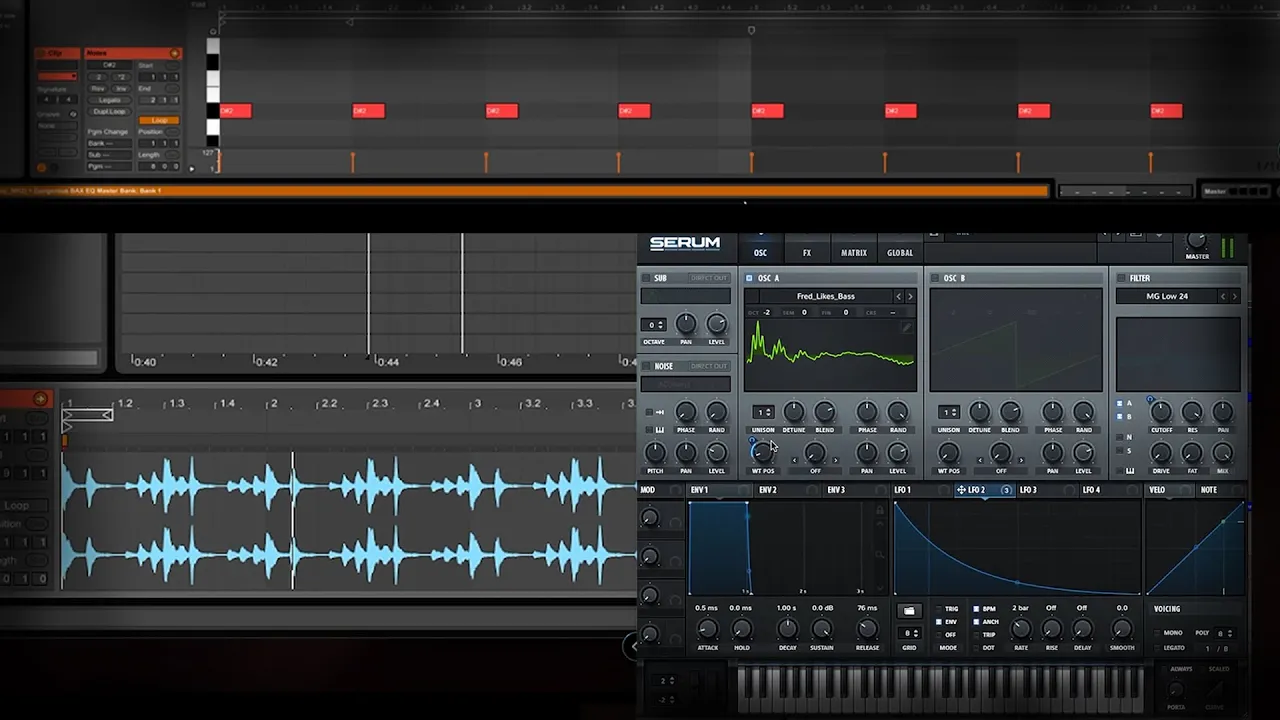
Task: Toggle filter routing checkbox B
Action: pyautogui.click(x=1119, y=416)
